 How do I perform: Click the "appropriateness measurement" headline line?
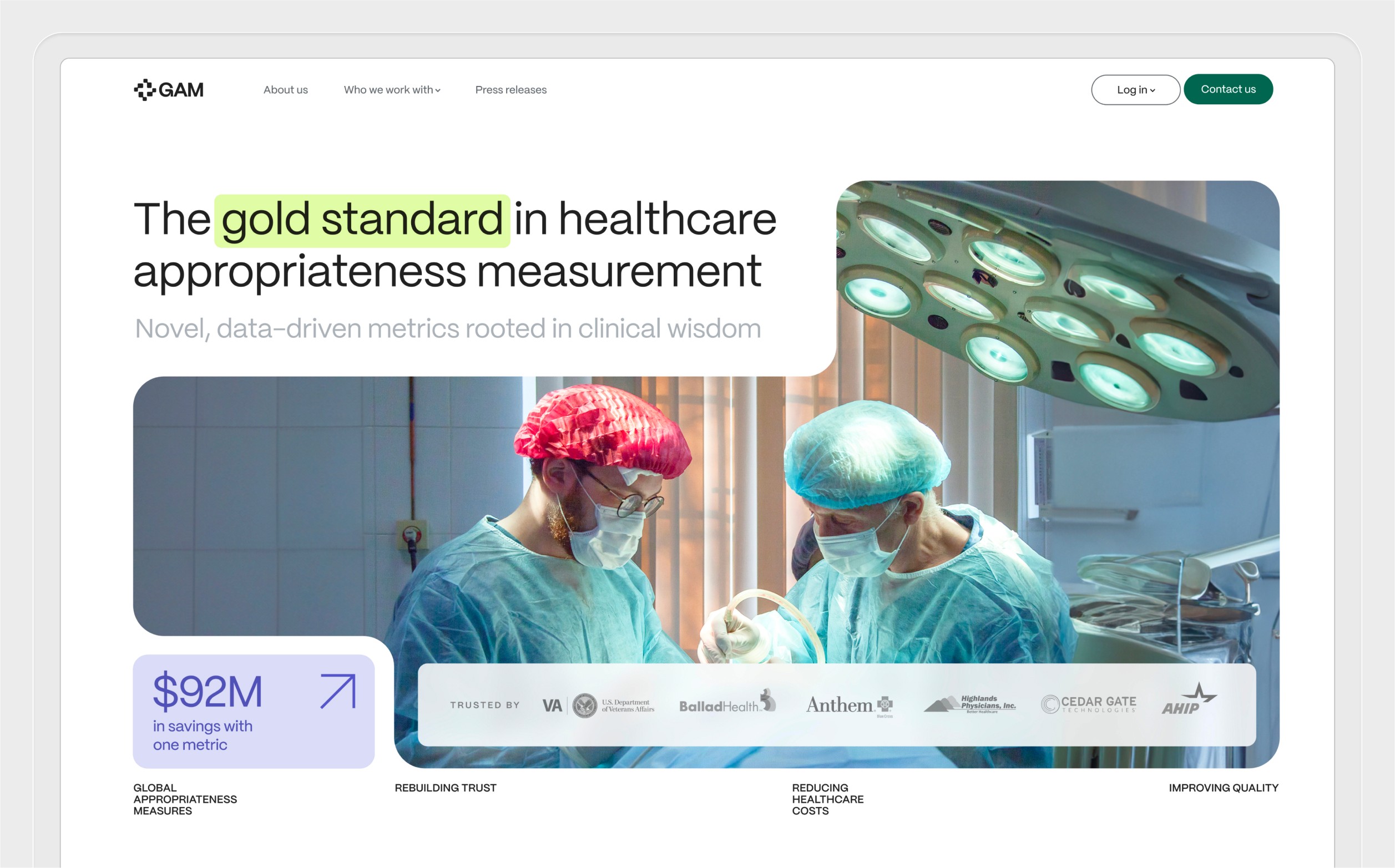point(447,272)
